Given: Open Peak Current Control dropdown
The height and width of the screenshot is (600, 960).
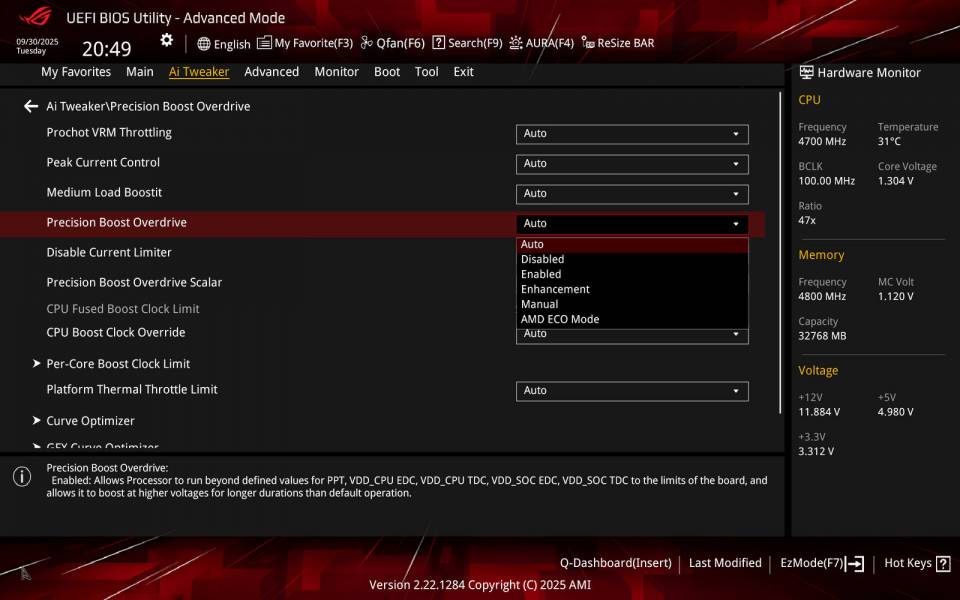Looking at the screenshot, I should pyautogui.click(x=630, y=163).
